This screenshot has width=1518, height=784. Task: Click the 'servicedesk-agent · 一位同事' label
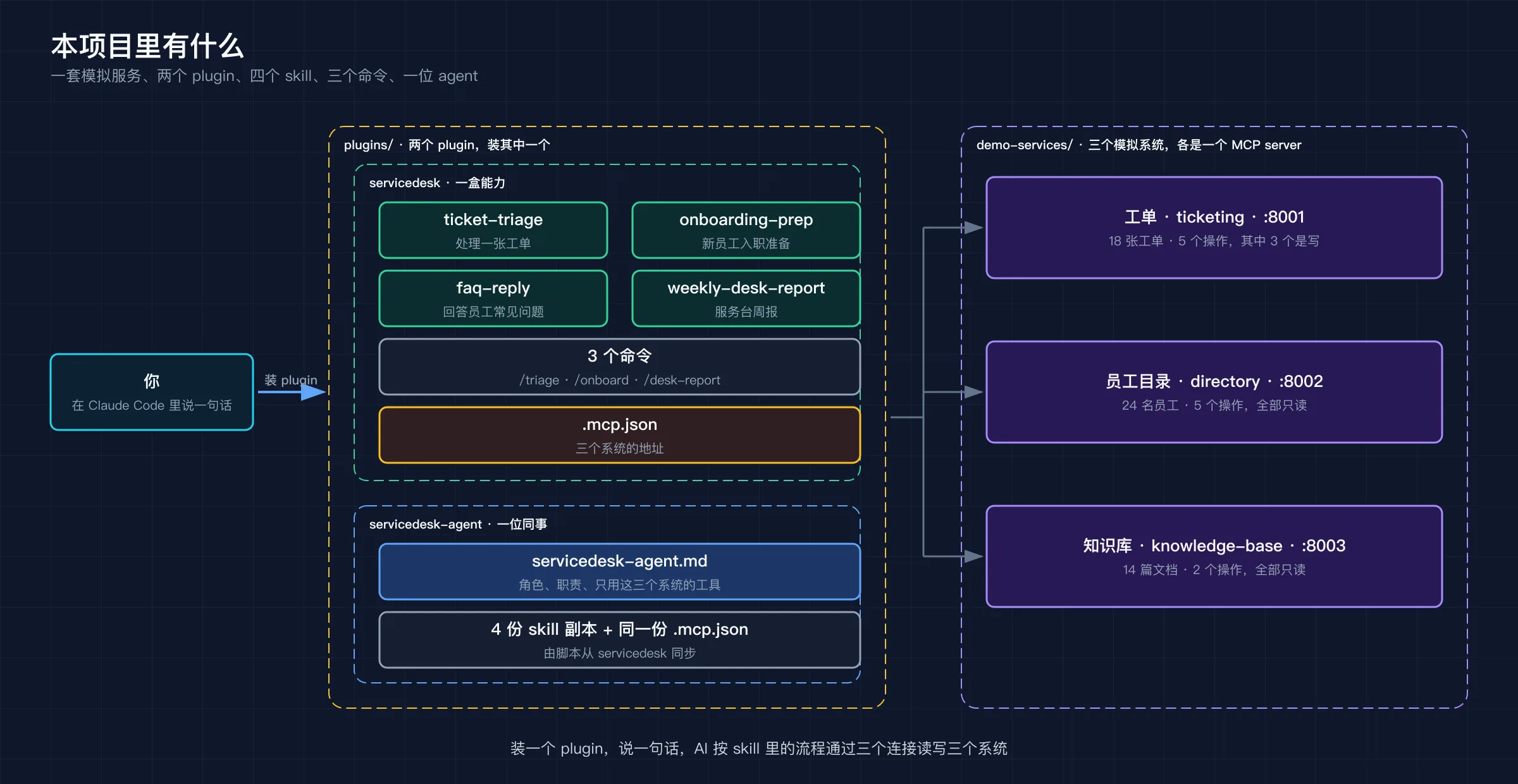[458, 524]
